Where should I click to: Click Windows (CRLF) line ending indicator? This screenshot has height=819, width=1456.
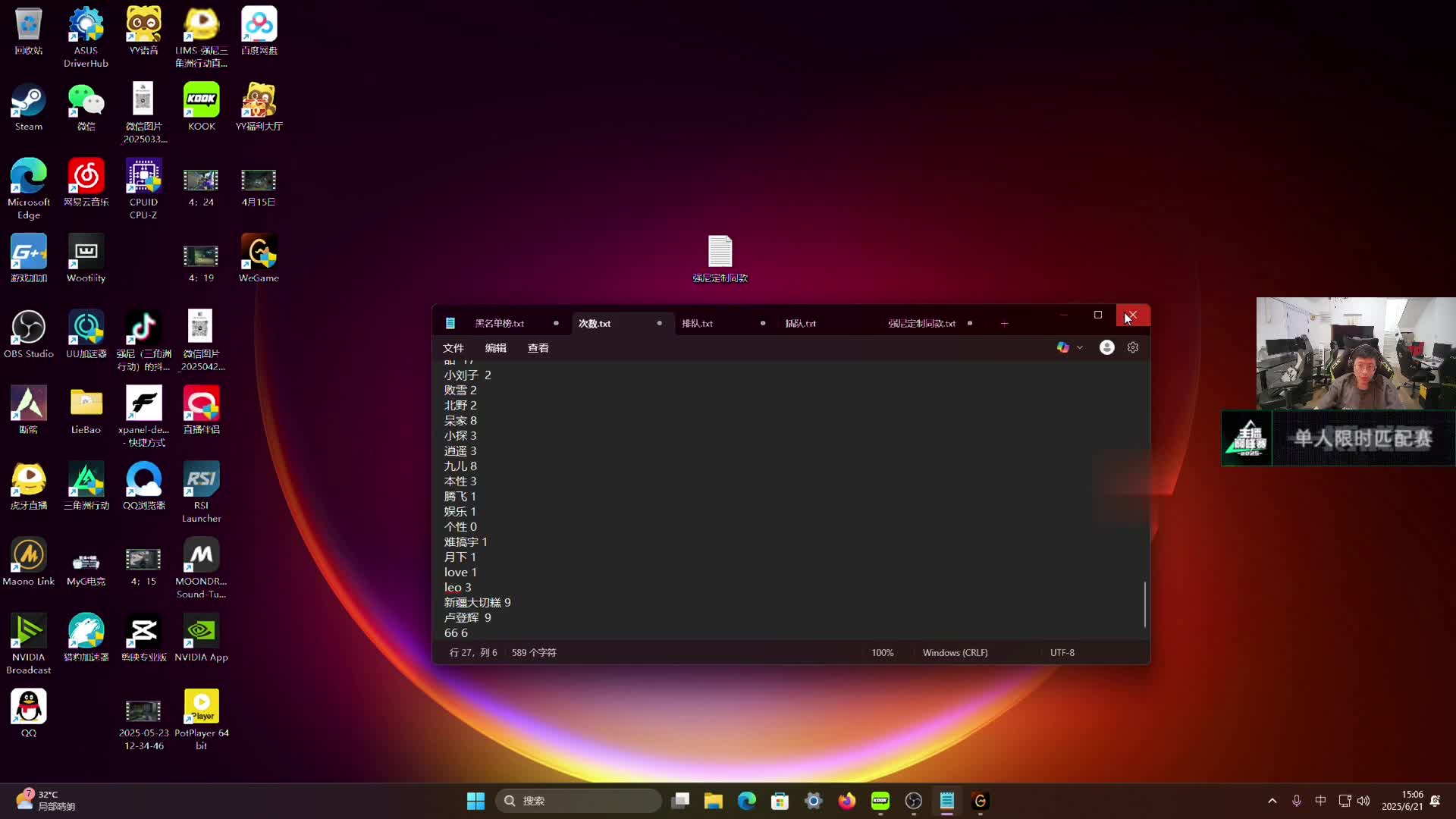(955, 653)
